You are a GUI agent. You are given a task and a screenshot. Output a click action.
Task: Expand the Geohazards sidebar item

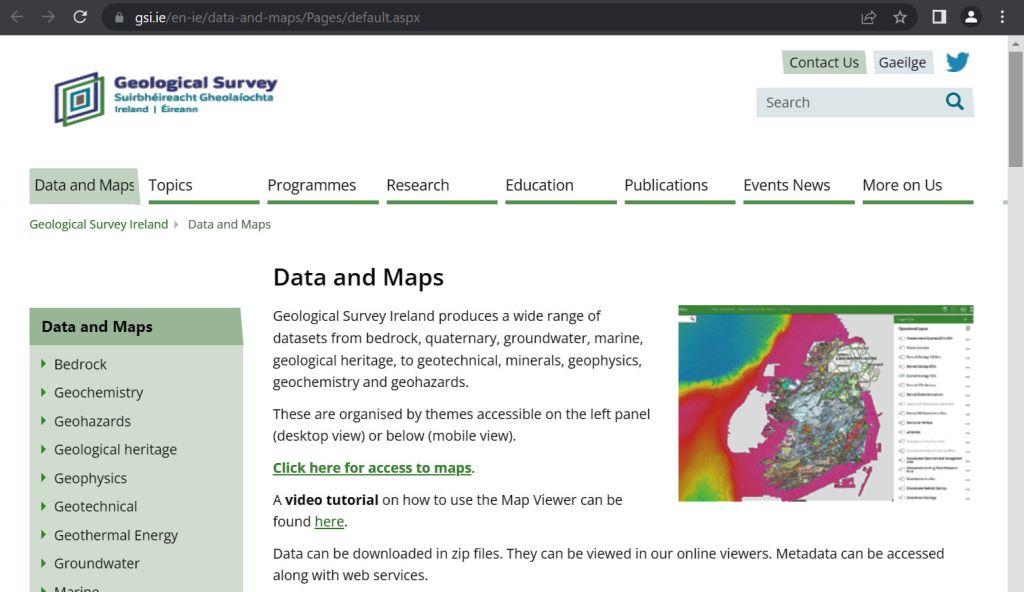coord(92,421)
